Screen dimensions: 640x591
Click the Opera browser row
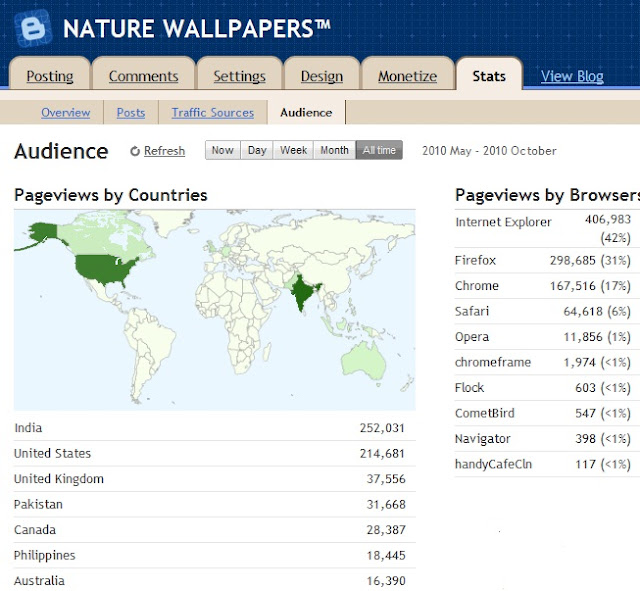[x=547, y=337]
